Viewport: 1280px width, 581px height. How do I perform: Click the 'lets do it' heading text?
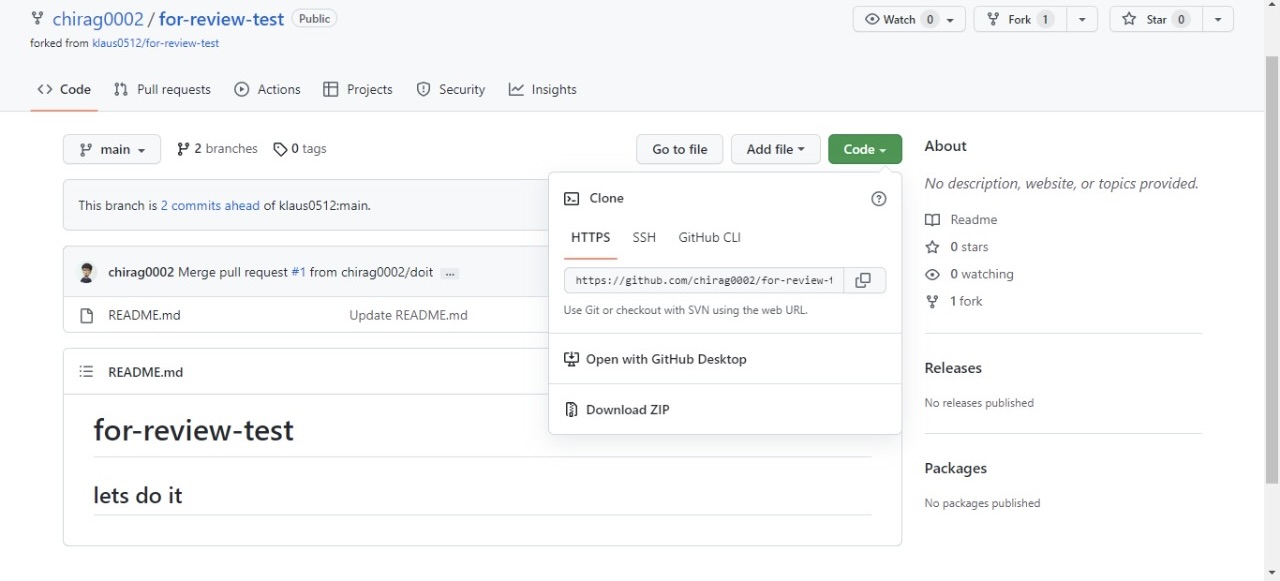[138, 495]
